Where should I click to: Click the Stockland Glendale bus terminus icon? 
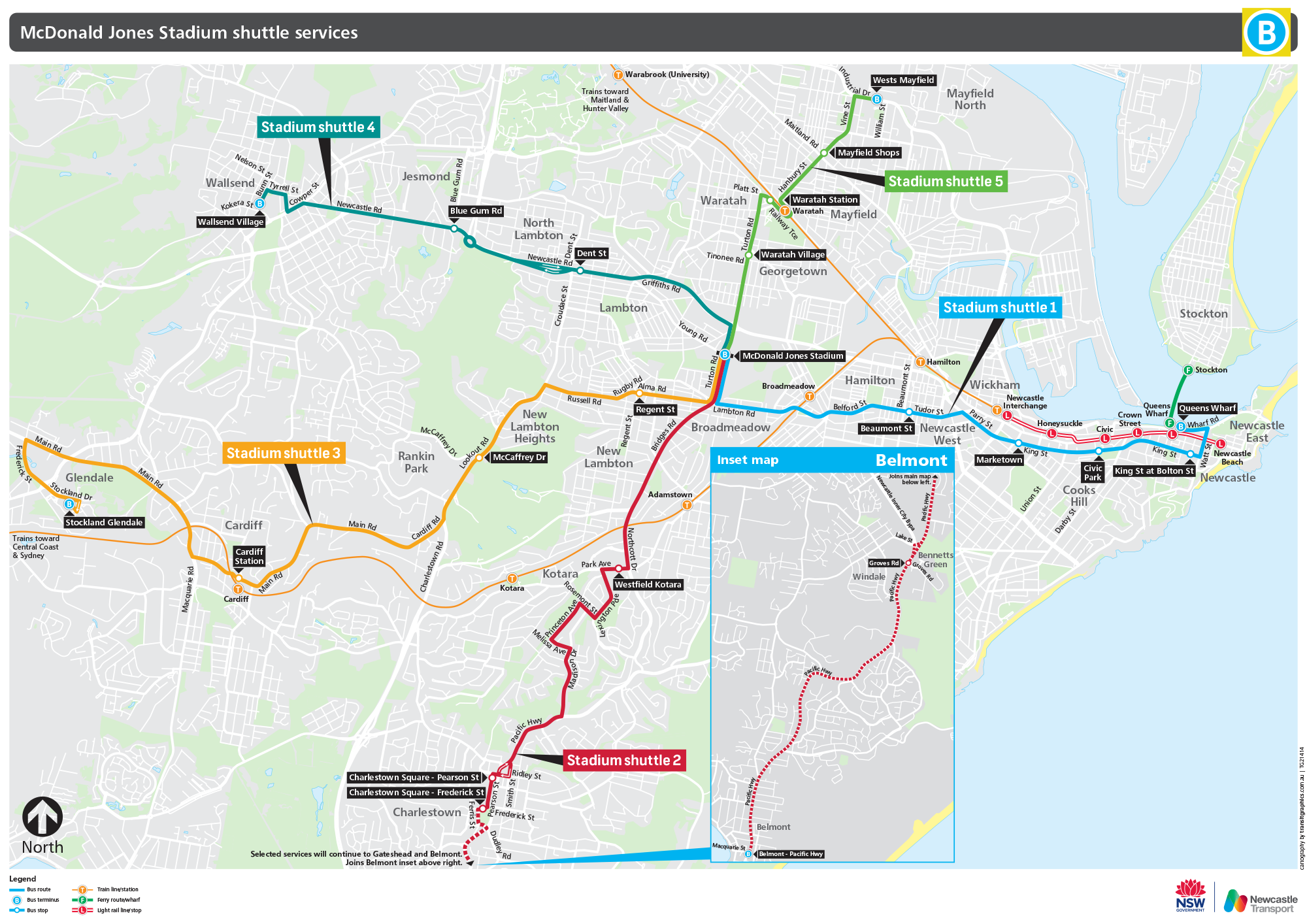[69, 504]
